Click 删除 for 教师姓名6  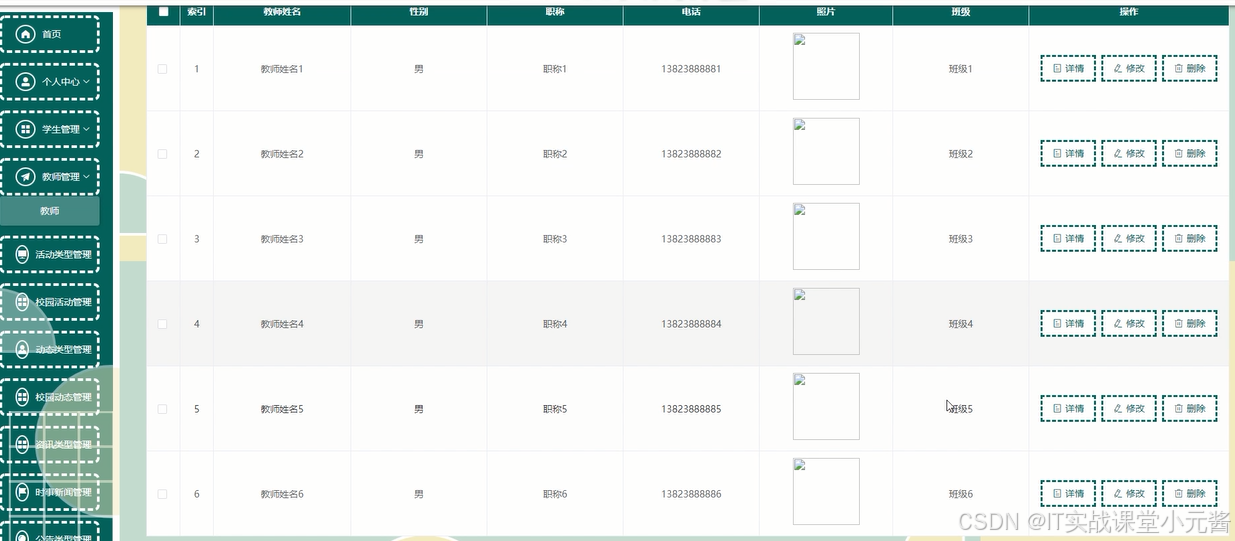[1190, 494]
